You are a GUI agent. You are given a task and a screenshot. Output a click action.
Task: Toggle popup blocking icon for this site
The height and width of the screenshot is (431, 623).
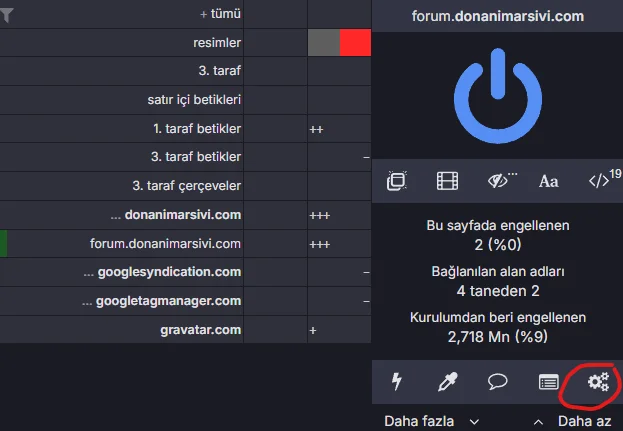[397, 181]
